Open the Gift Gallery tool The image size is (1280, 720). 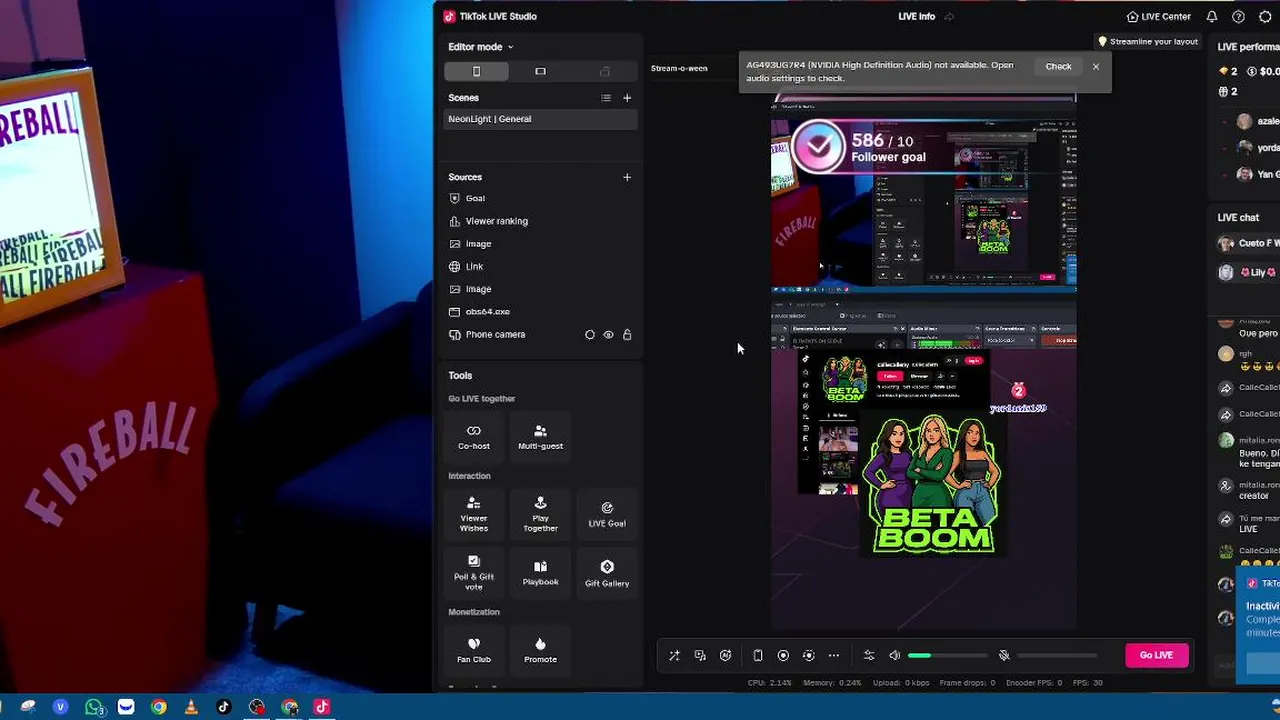tap(607, 573)
